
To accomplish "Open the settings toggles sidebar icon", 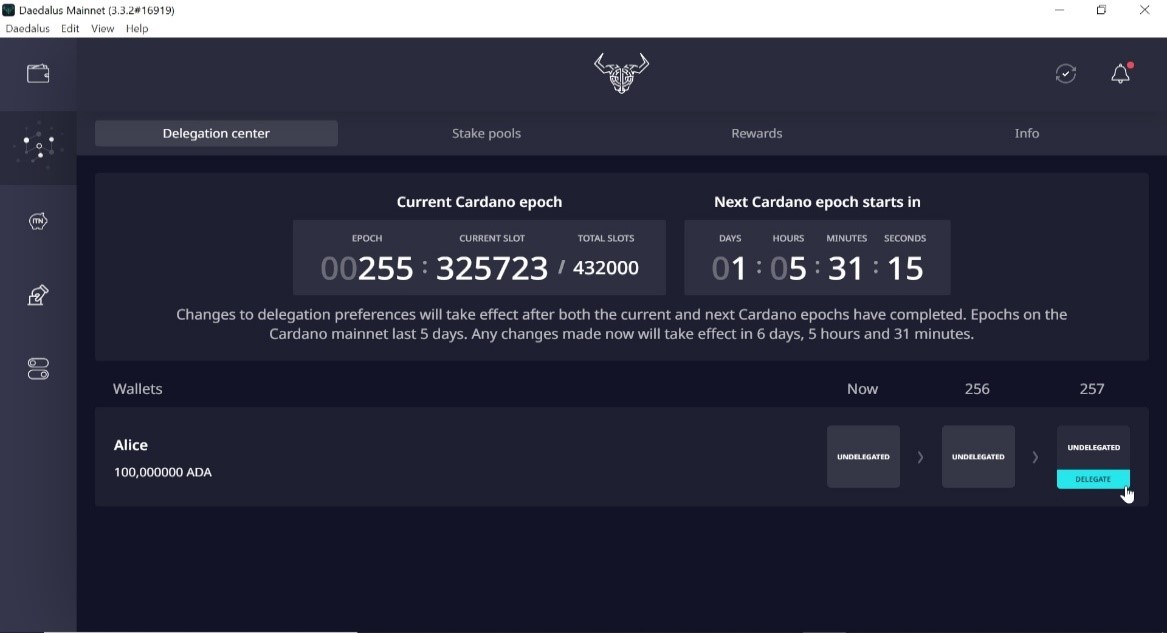I will [x=38, y=369].
